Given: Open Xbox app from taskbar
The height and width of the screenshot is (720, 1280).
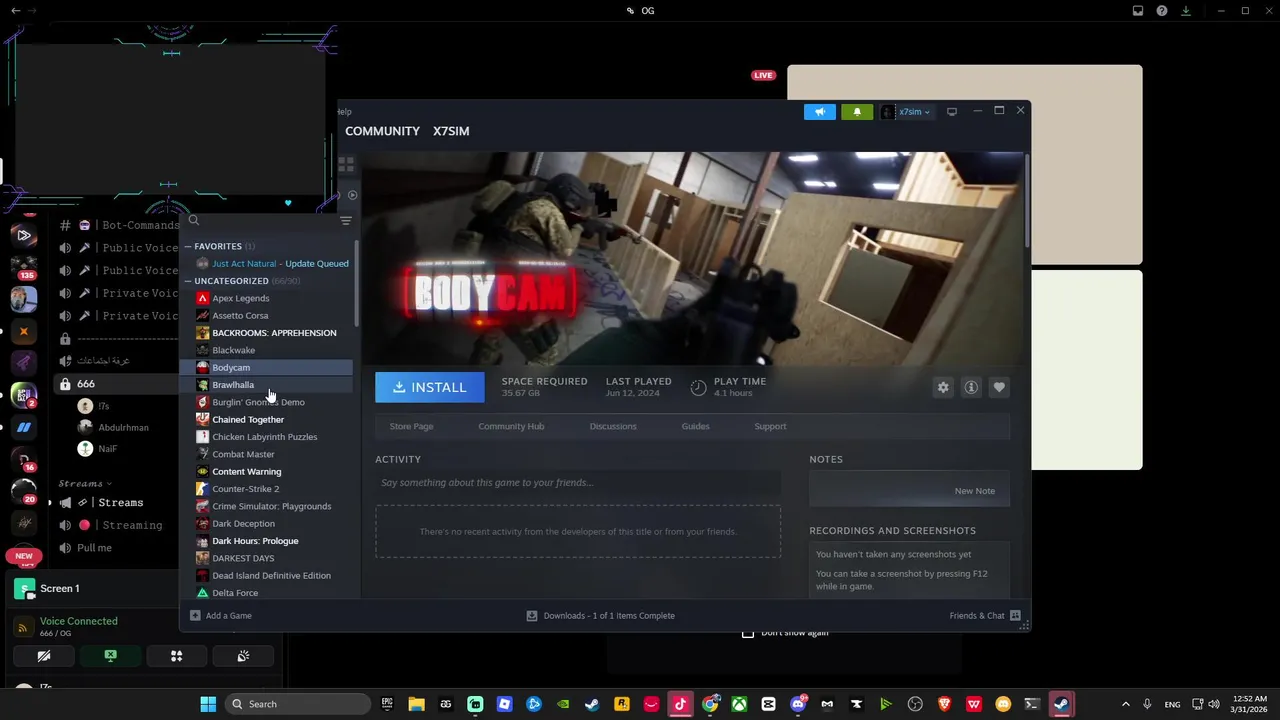Looking at the screenshot, I should (x=739, y=704).
